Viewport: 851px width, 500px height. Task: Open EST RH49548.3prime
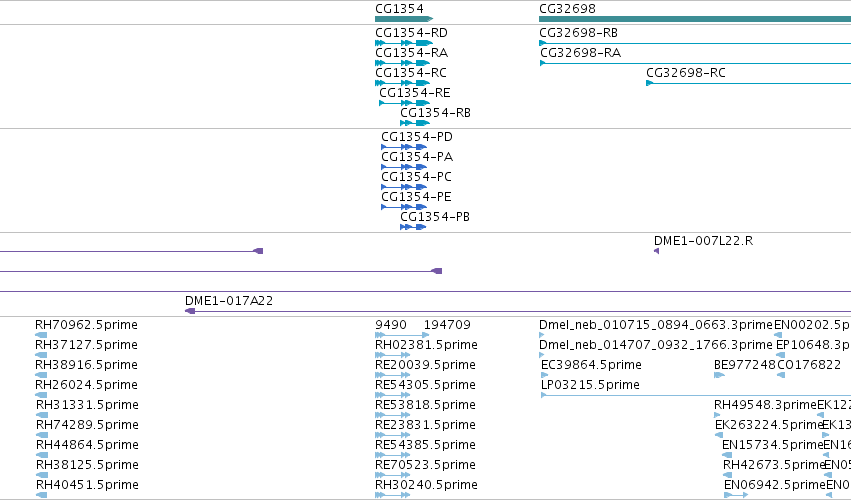[x=765, y=406]
